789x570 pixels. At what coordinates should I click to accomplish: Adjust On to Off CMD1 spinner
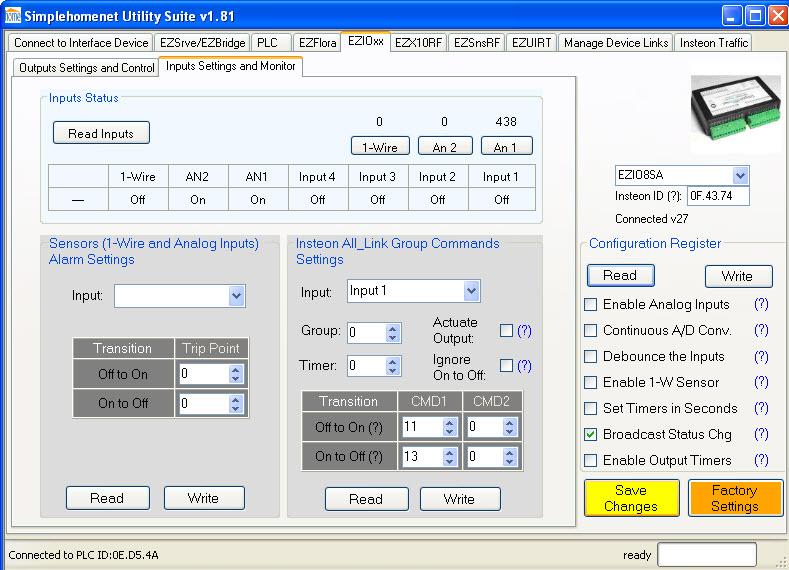pyautogui.click(x=450, y=457)
